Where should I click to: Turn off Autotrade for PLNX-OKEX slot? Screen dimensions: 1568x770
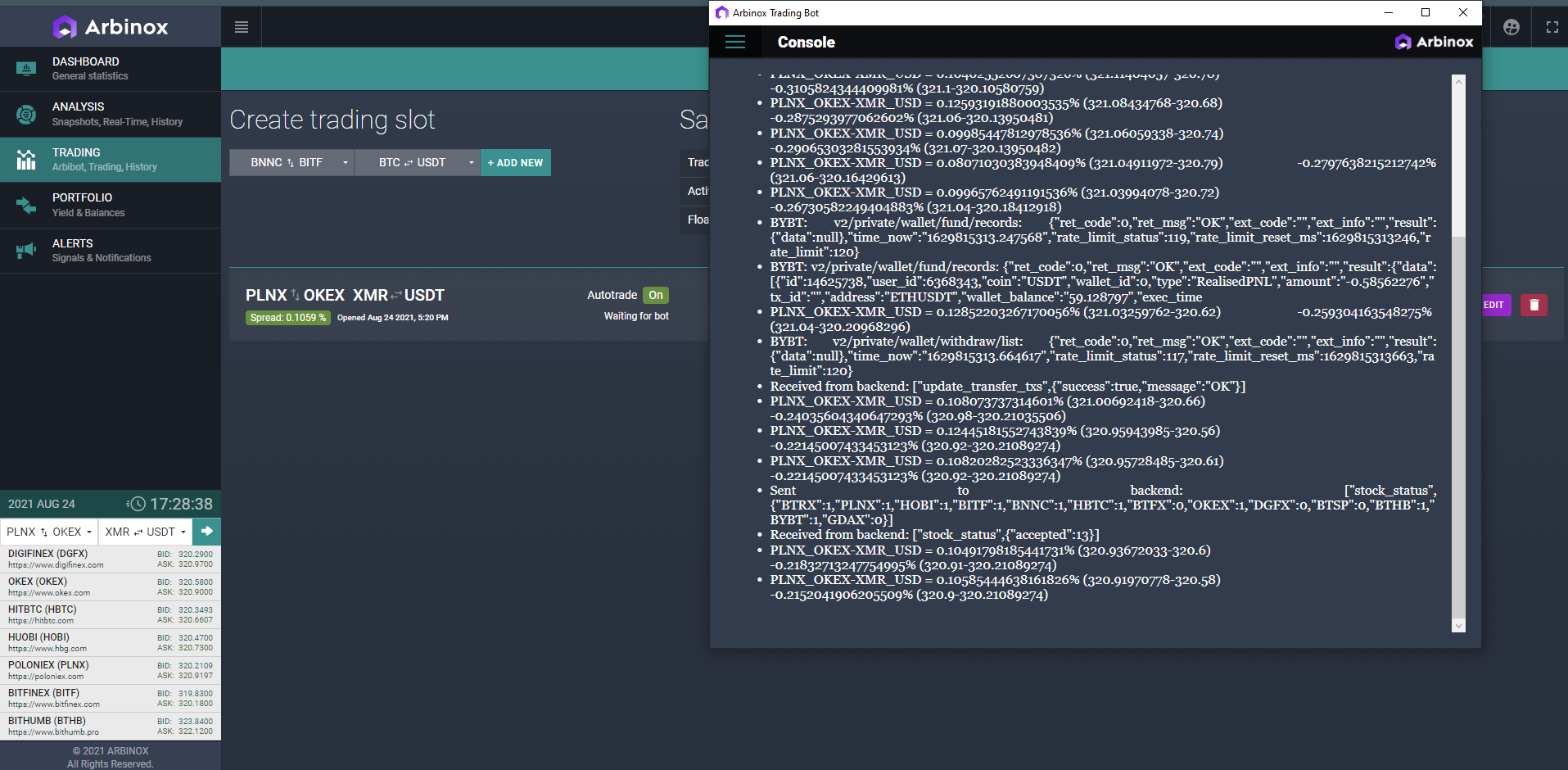[655, 295]
